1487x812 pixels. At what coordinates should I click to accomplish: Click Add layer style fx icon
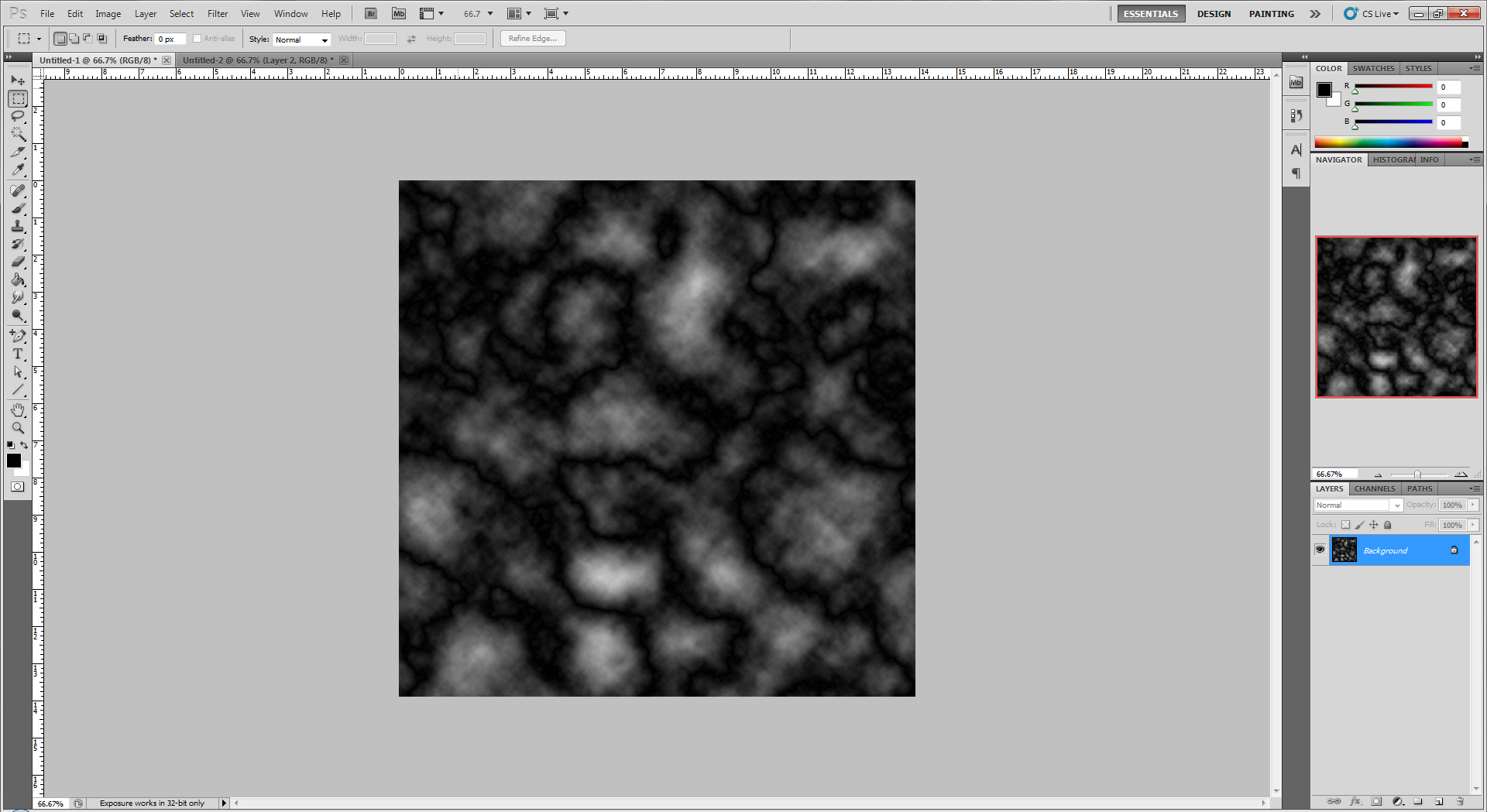coord(1355,801)
